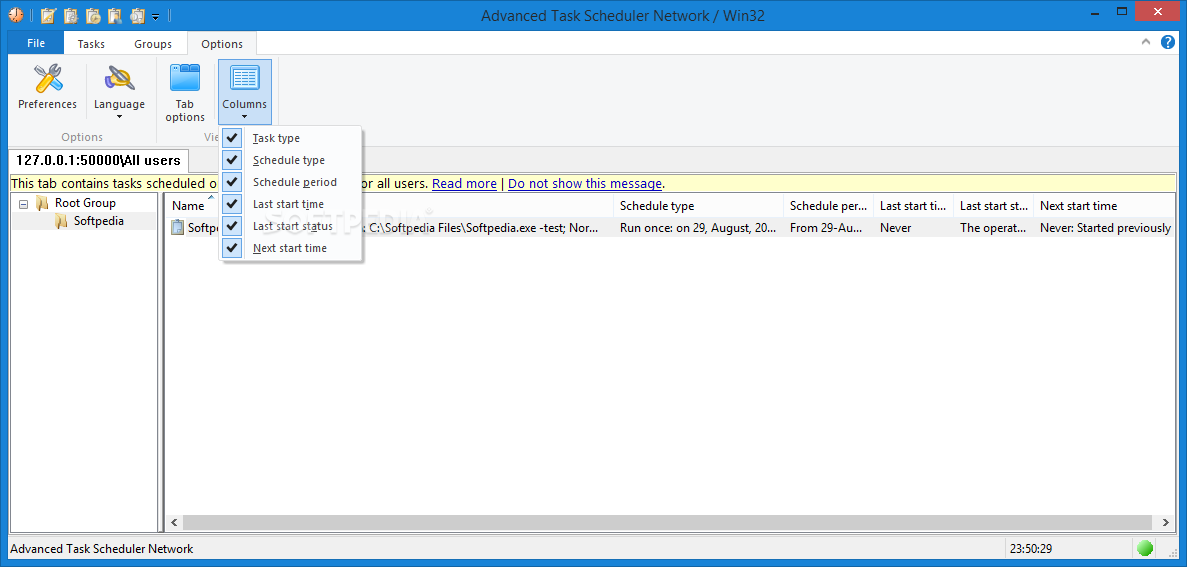Screen dimensions: 1187x567
Task: Click the 23:50:29 clock in status bar
Action: (1033, 549)
